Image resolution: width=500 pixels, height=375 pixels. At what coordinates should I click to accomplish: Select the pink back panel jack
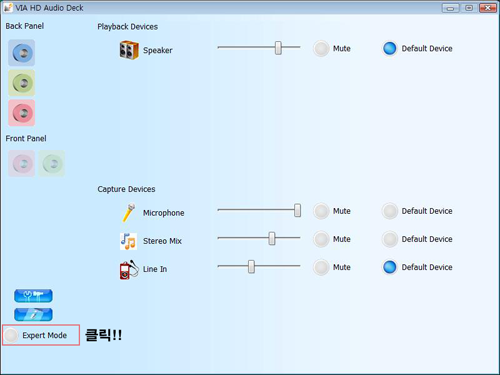(22, 113)
